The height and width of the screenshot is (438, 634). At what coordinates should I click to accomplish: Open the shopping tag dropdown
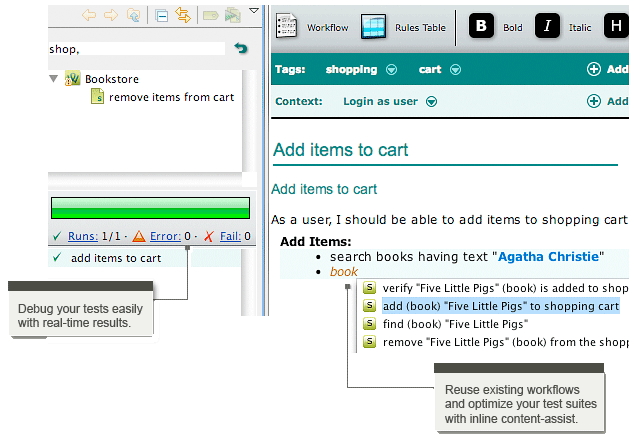pos(392,70)
